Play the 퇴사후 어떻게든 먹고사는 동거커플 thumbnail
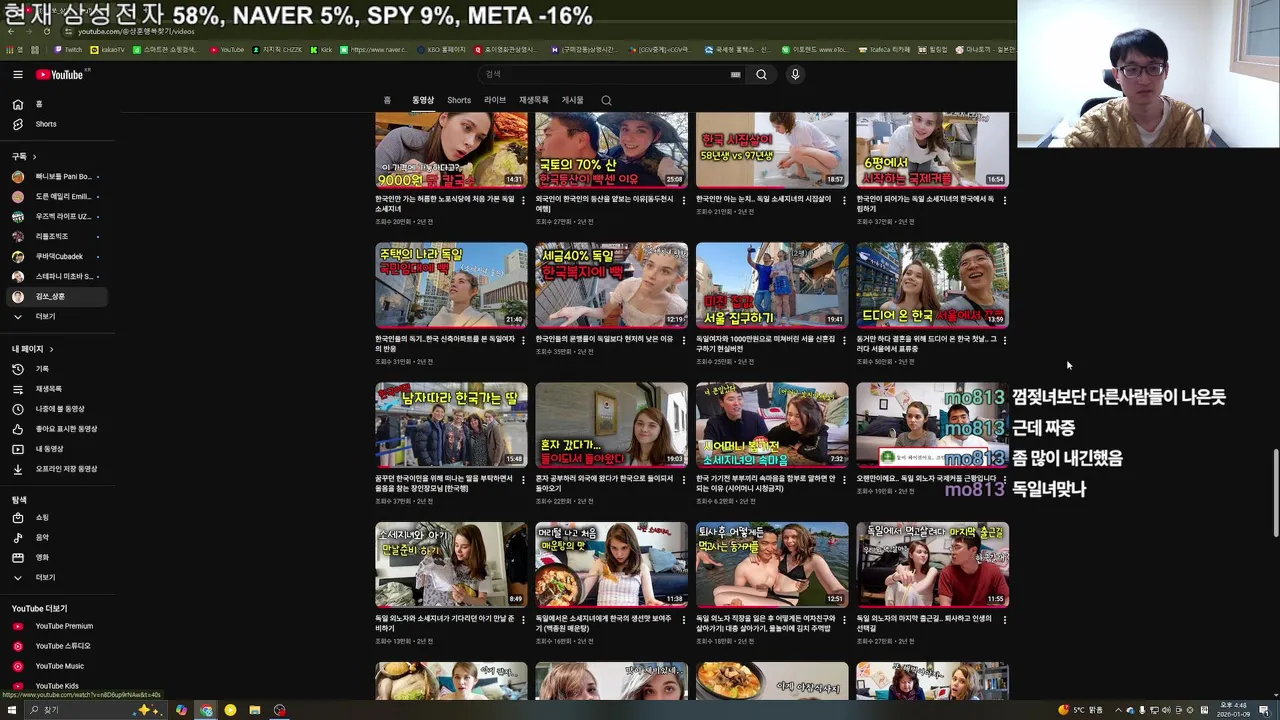 [x=772, y=565]
